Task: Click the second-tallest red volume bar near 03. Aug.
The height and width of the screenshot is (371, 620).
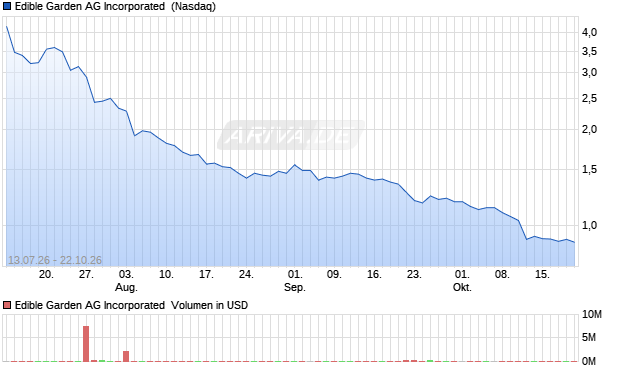Action: tap(126, 356)
